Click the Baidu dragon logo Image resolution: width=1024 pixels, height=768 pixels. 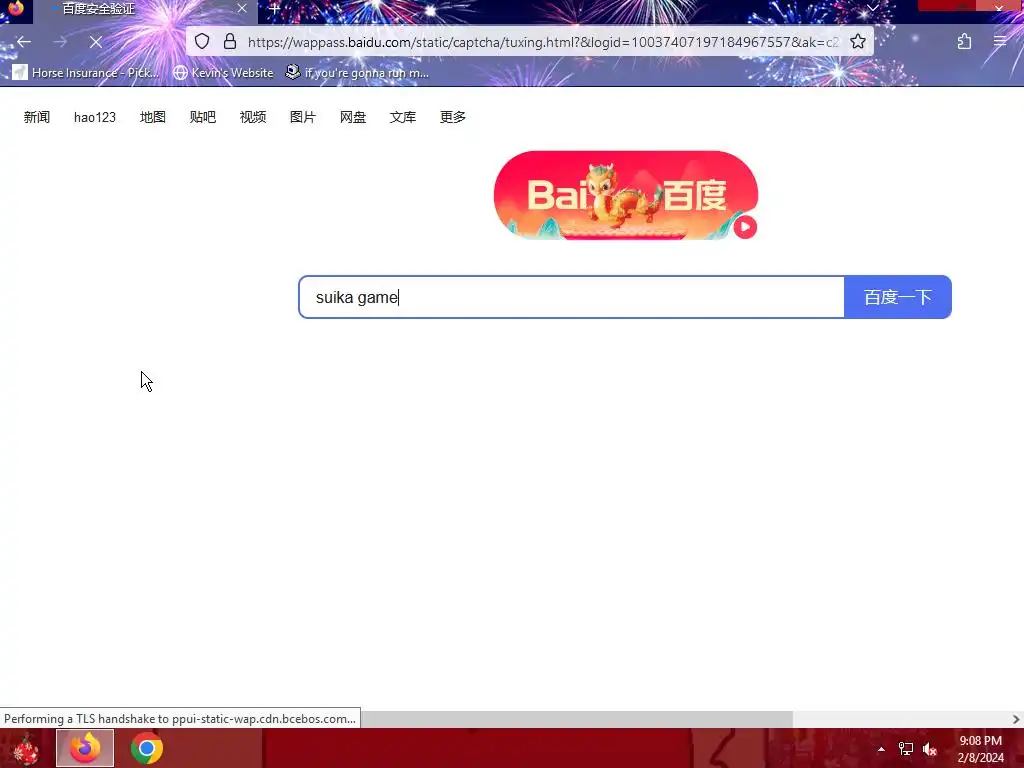pyautogui.click(x=626, y=195)
